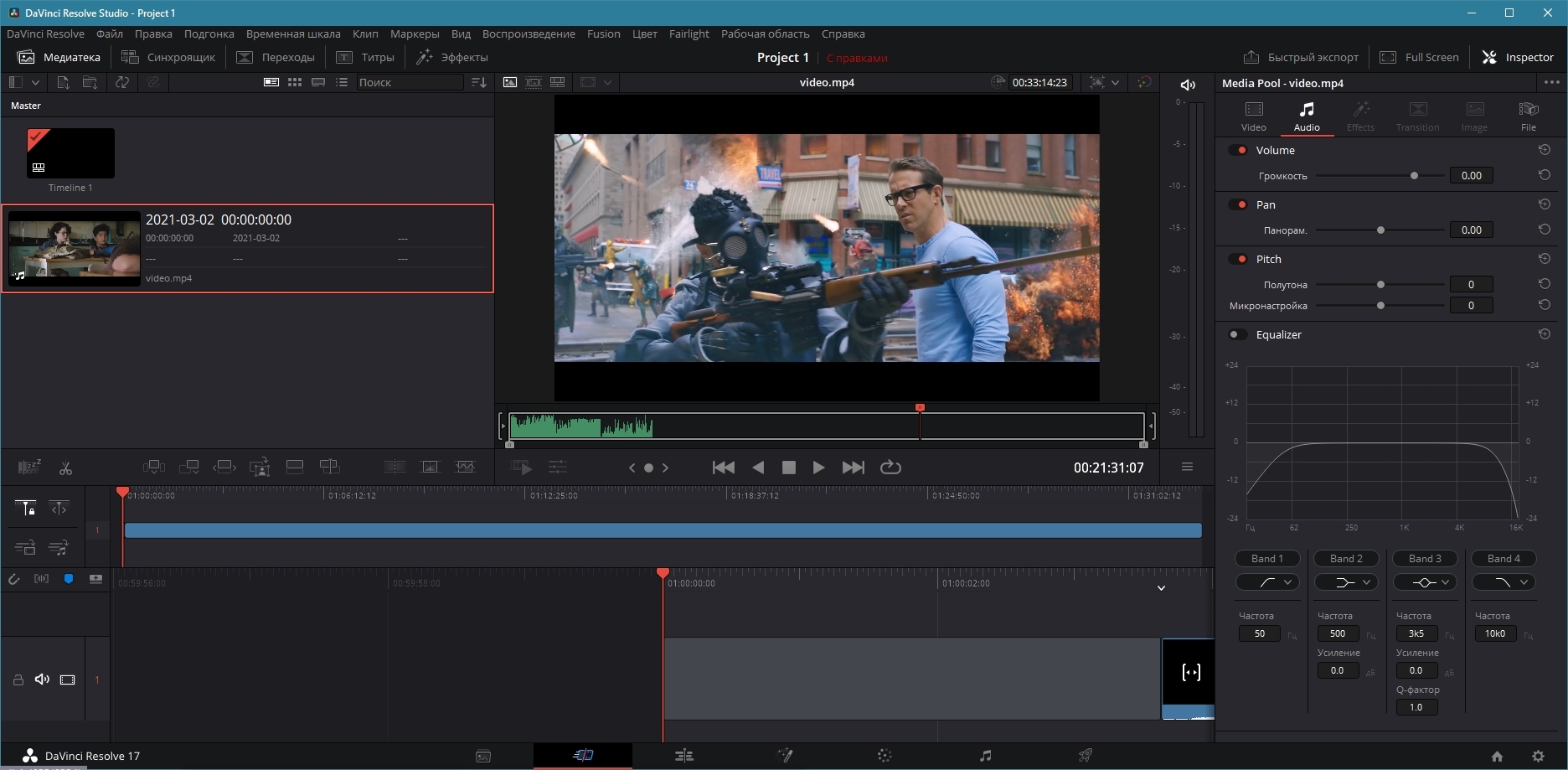The height and width of the screenshot is (770, 1568).
Task: Open the Boring Detector tool
Action: pyautogui.click(x=29, y=468)
